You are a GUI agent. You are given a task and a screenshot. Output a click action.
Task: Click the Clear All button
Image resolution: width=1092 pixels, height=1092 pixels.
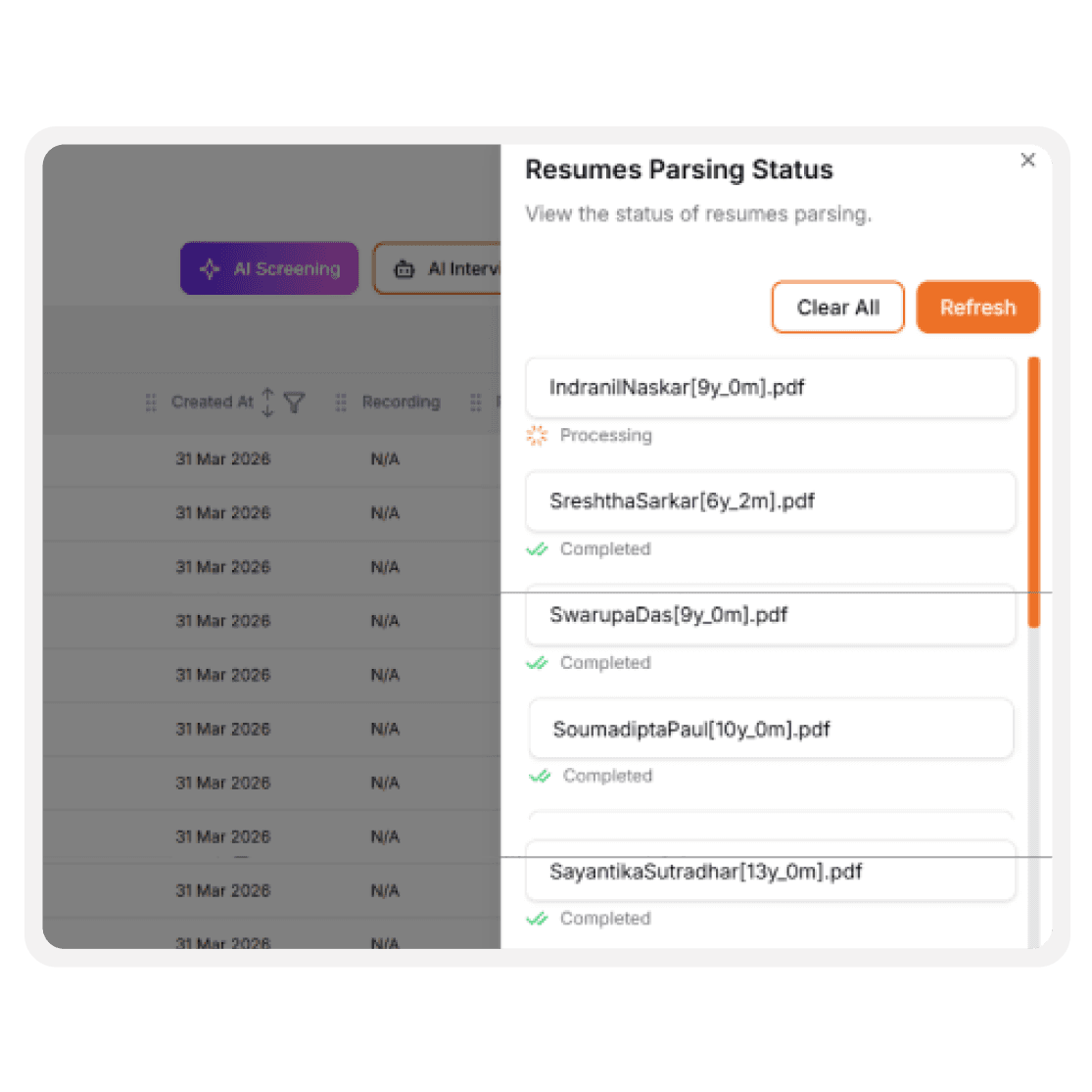(837, 307)
